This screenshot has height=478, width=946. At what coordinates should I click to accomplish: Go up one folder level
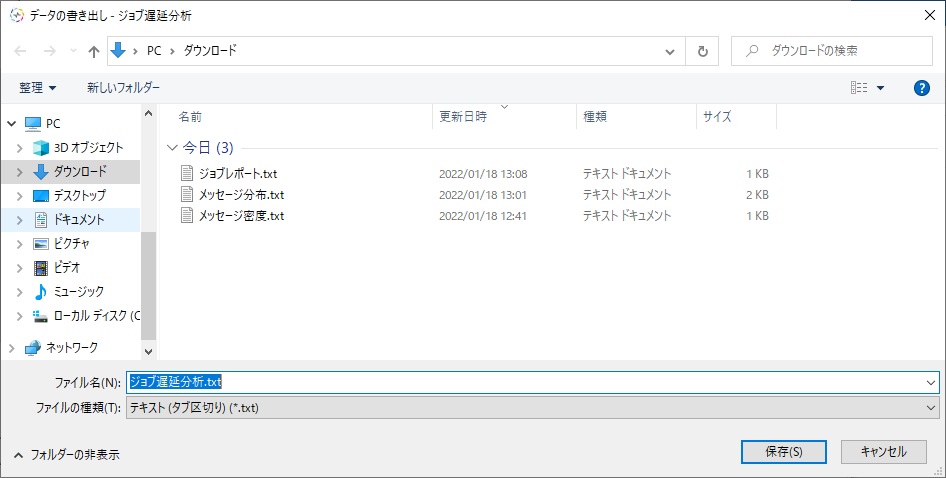94,51
